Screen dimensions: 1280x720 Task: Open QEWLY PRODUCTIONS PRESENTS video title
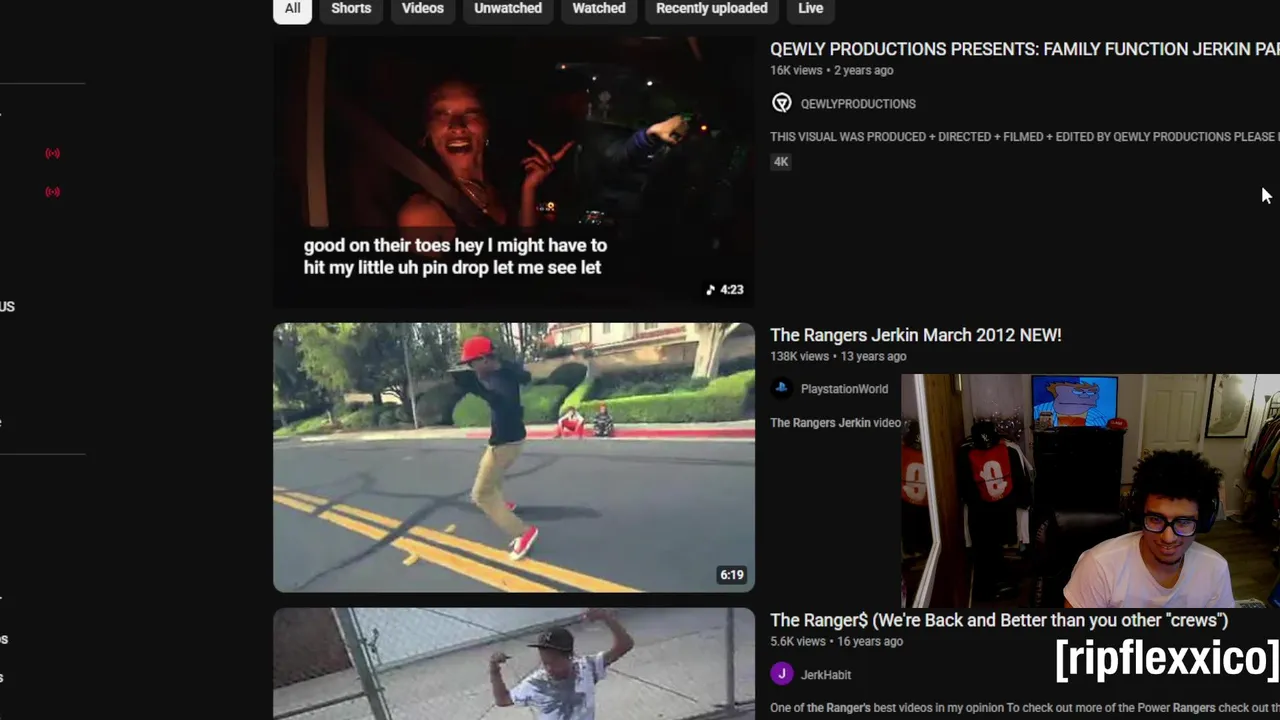pos(1025,49)
